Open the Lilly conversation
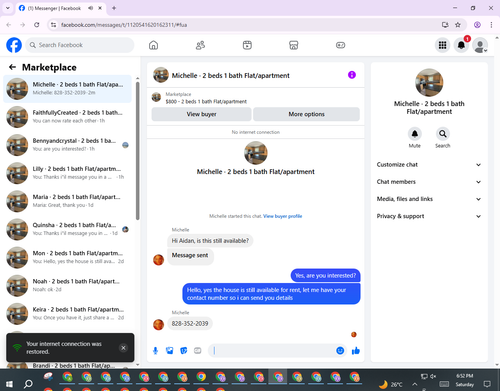Viewport: 500px width, 391px height. click(67, 173)
